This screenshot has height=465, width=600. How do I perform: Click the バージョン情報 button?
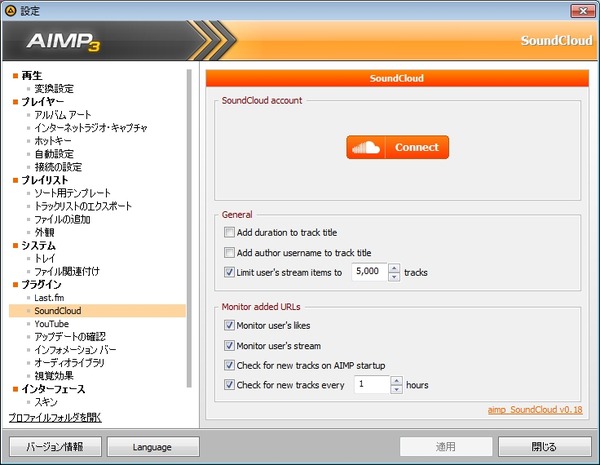[x=55, y=447]
